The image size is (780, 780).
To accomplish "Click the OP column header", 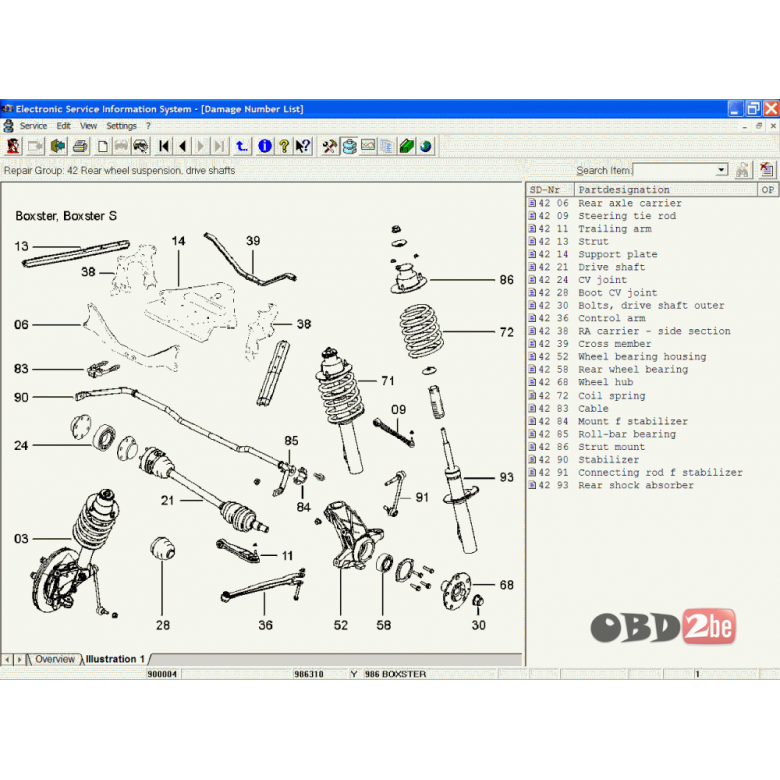I will pyautogui.click(x=768, y=190).
